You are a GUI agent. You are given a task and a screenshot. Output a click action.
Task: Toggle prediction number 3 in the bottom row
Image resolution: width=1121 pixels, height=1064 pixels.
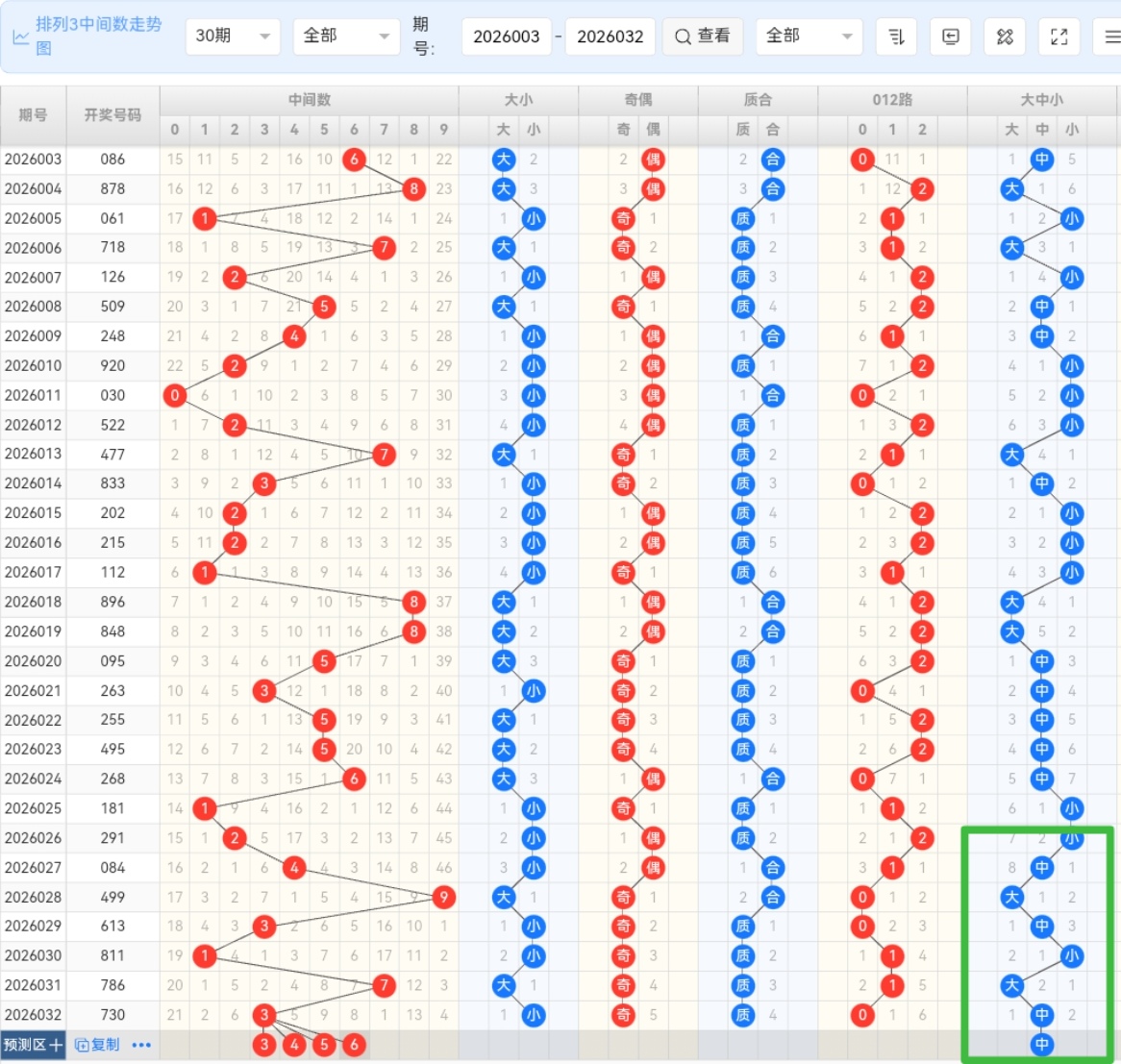tap(264, 1045)
